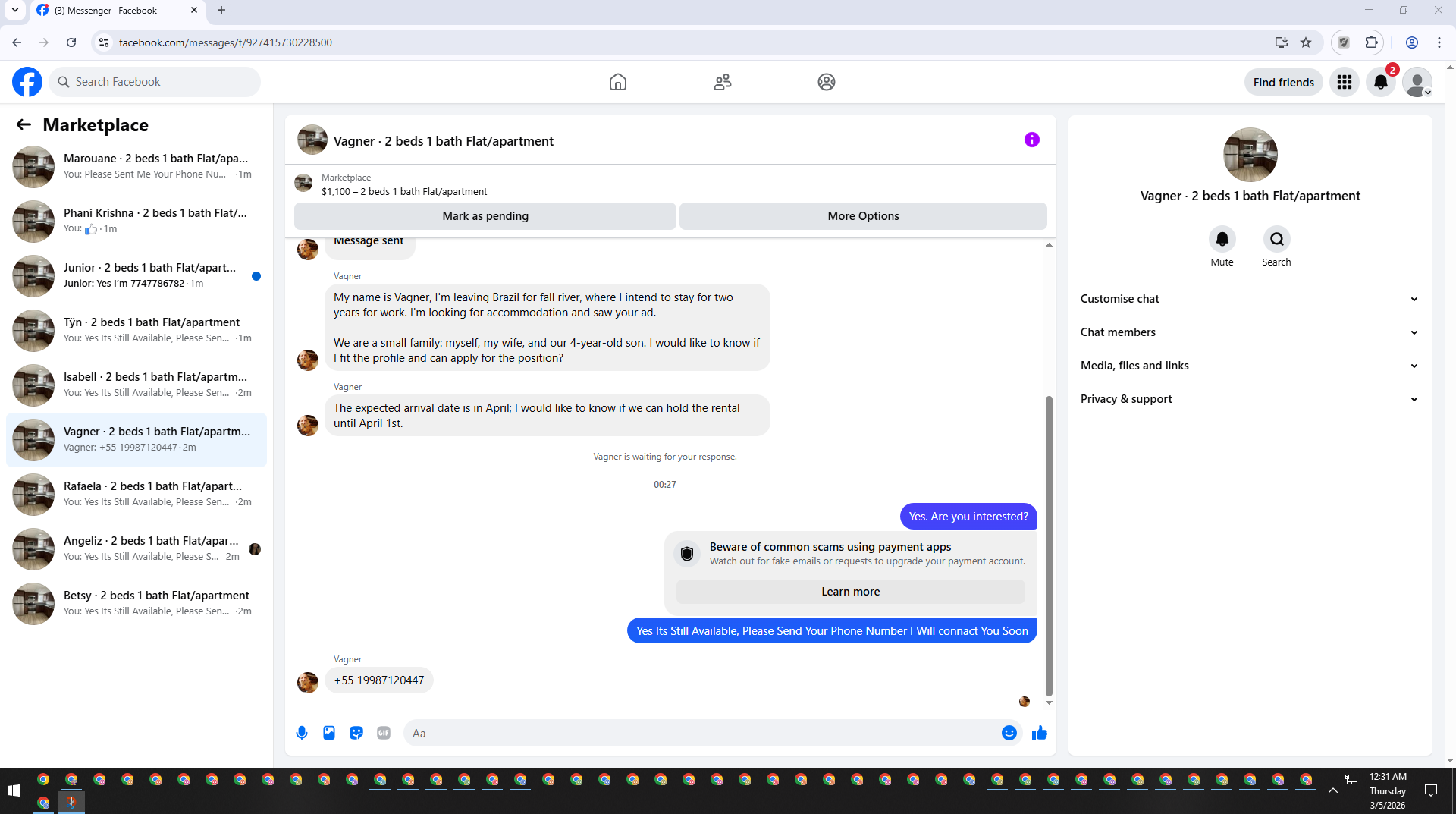Image resolution: width=1456 pixels, height=814 pixels.
Task: Go to the Facebook Home icon
Action: (x=618, y=82)
